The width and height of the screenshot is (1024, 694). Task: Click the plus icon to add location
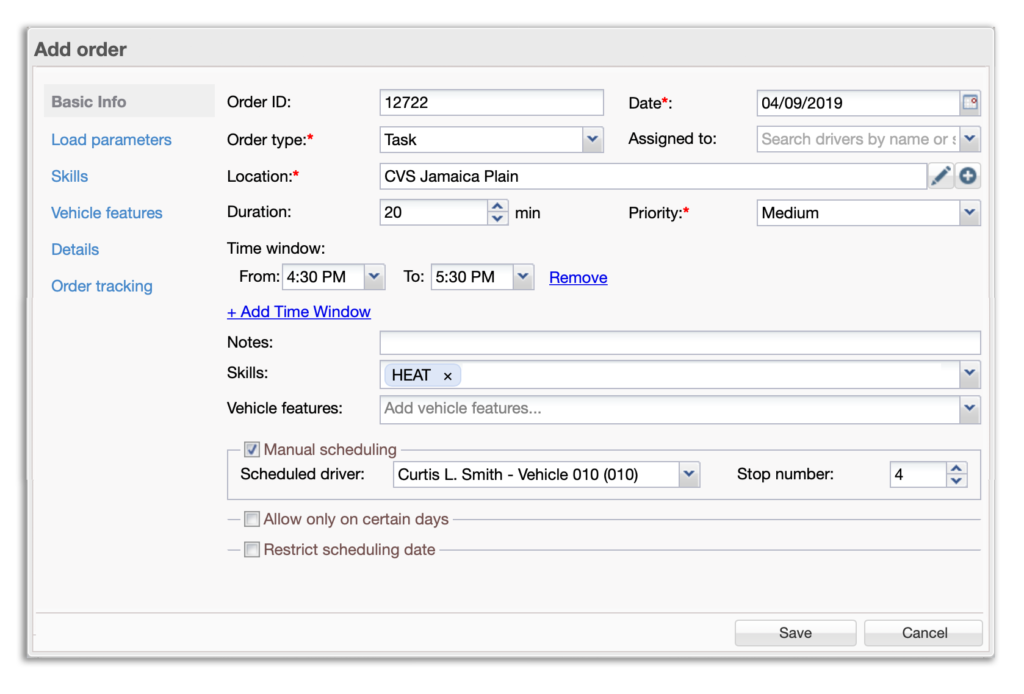click(x=968, y=176)
